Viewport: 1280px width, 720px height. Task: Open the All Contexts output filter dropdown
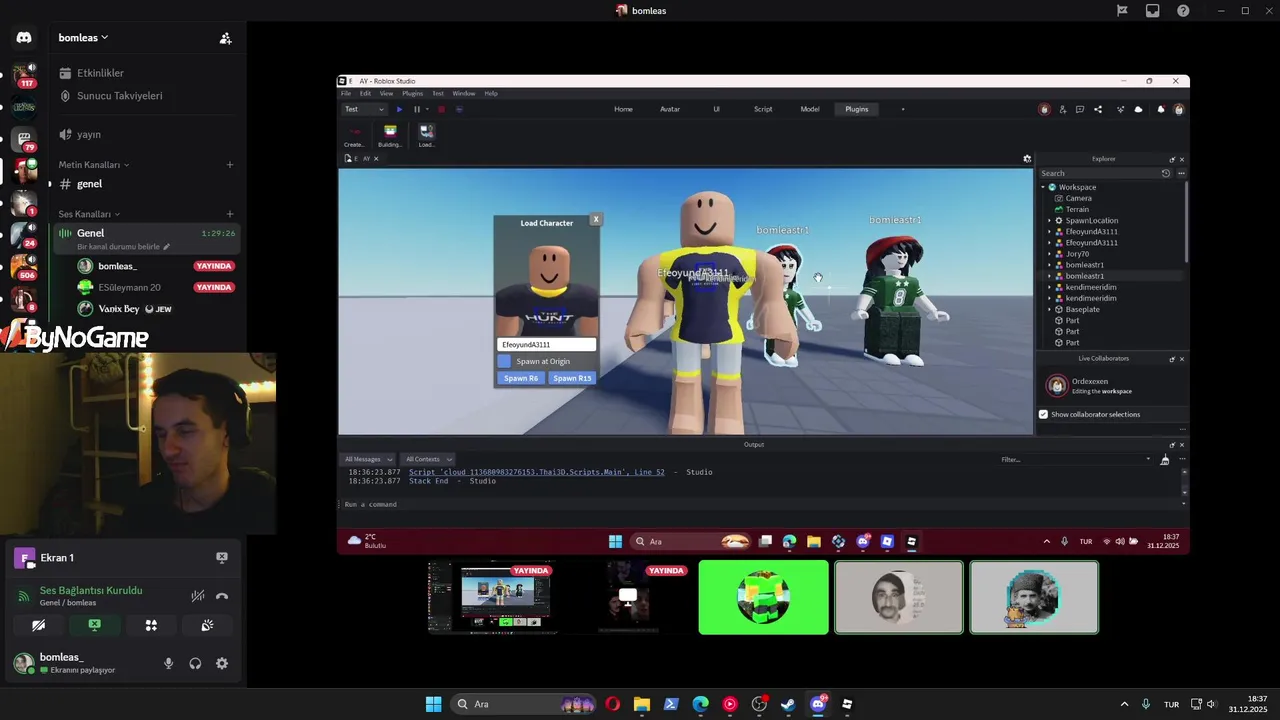[x=428, y=459]
